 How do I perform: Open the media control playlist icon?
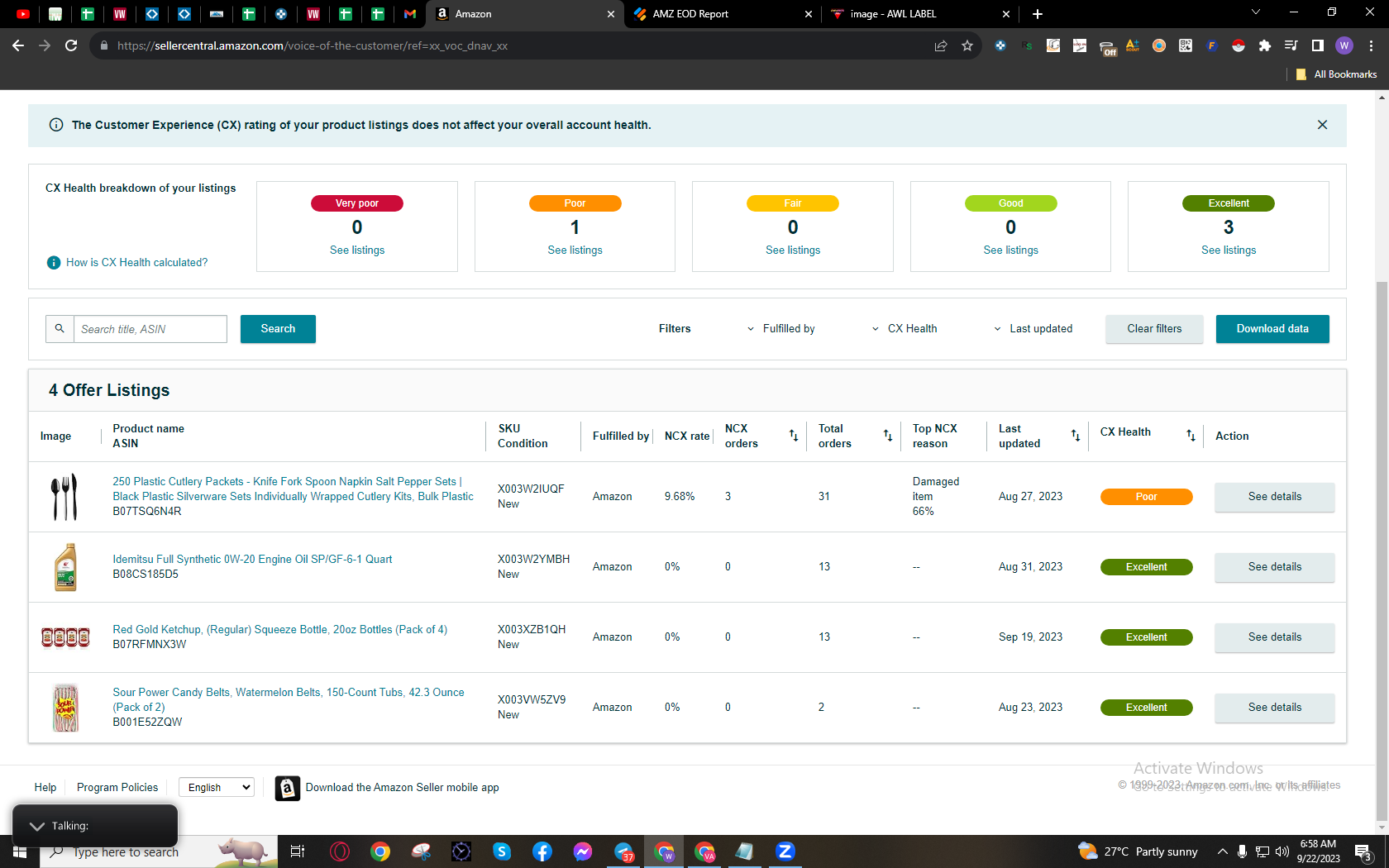click(x=1291, y=45)
